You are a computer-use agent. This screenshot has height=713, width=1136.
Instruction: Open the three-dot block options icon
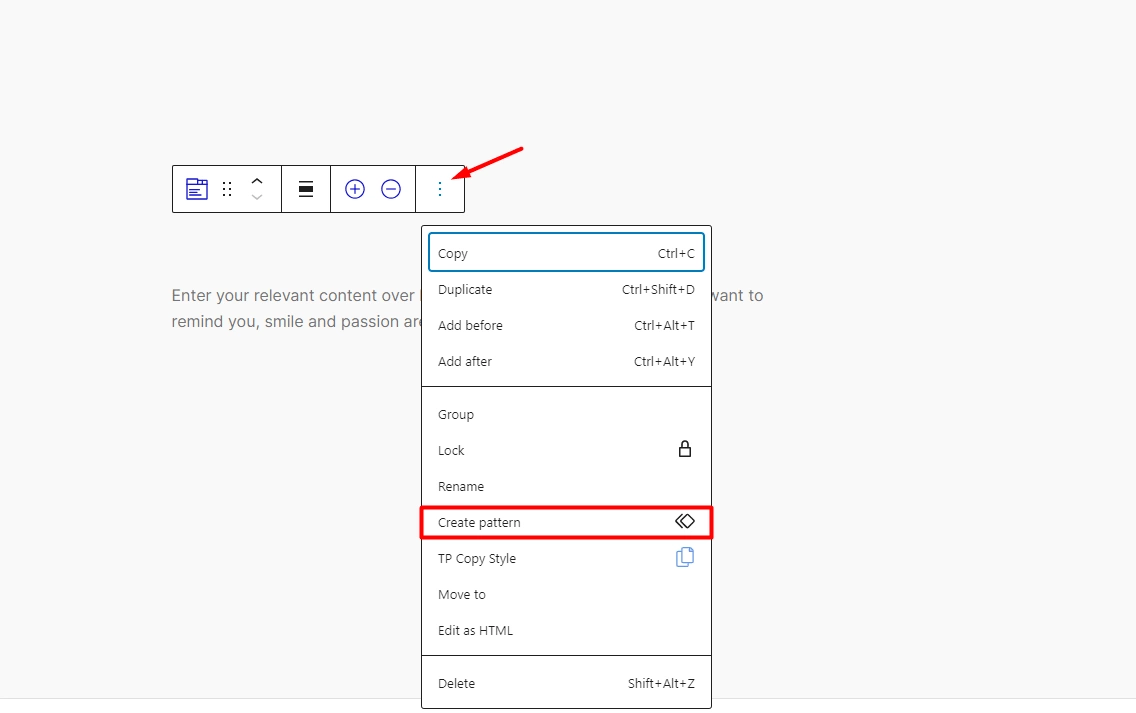click(440, 188)
